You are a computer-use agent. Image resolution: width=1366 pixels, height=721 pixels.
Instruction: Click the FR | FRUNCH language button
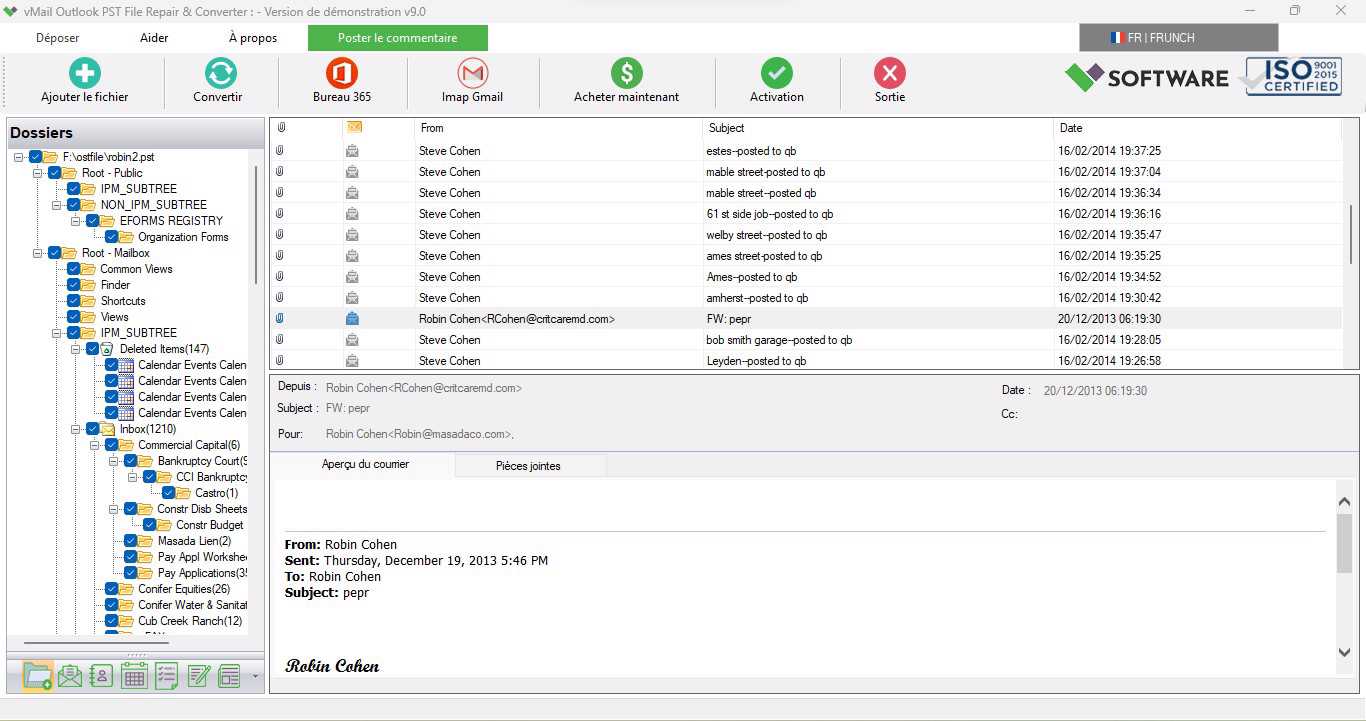(x=1179, y=38)
